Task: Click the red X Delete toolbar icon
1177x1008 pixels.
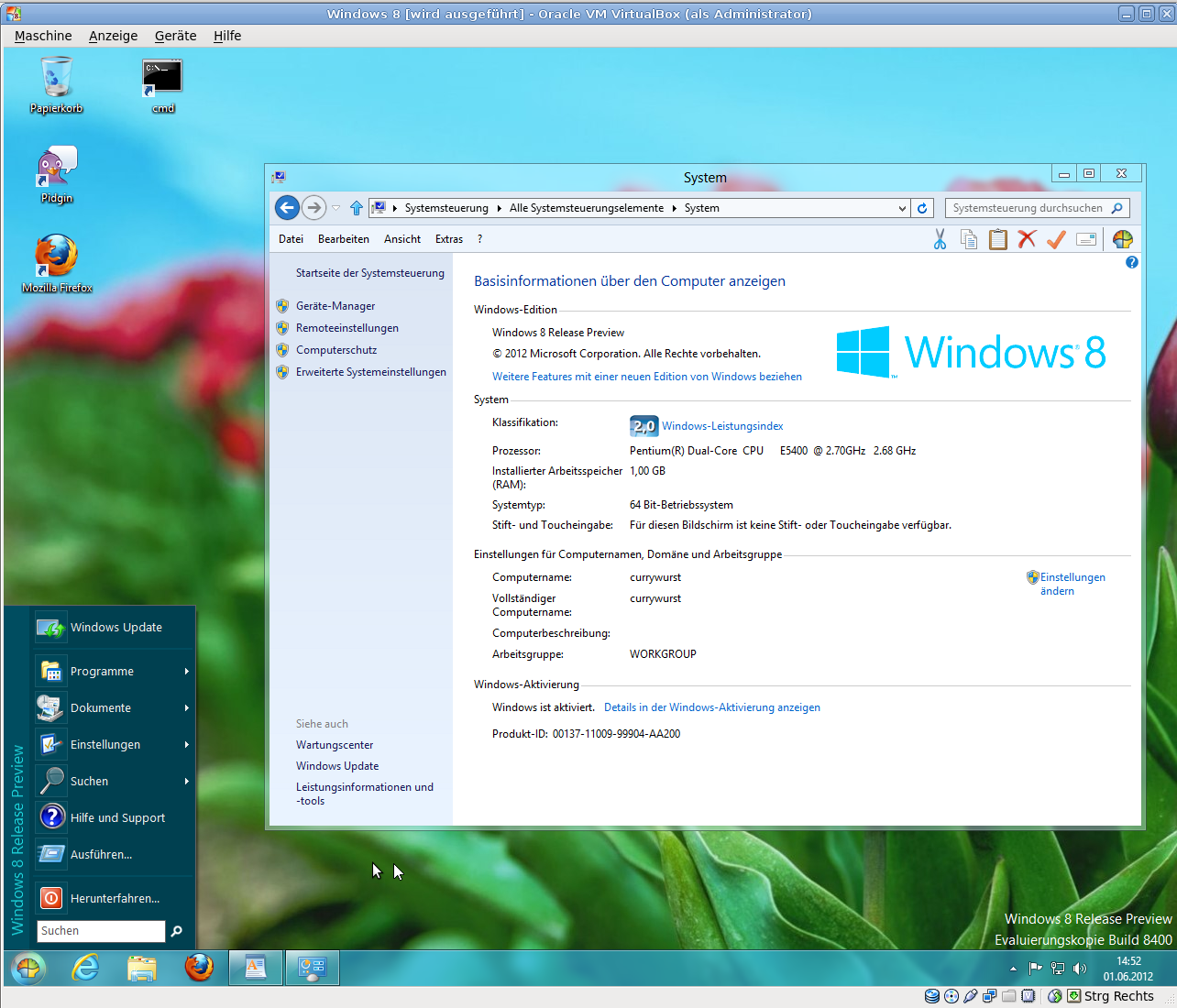Action: (1027, 239)
